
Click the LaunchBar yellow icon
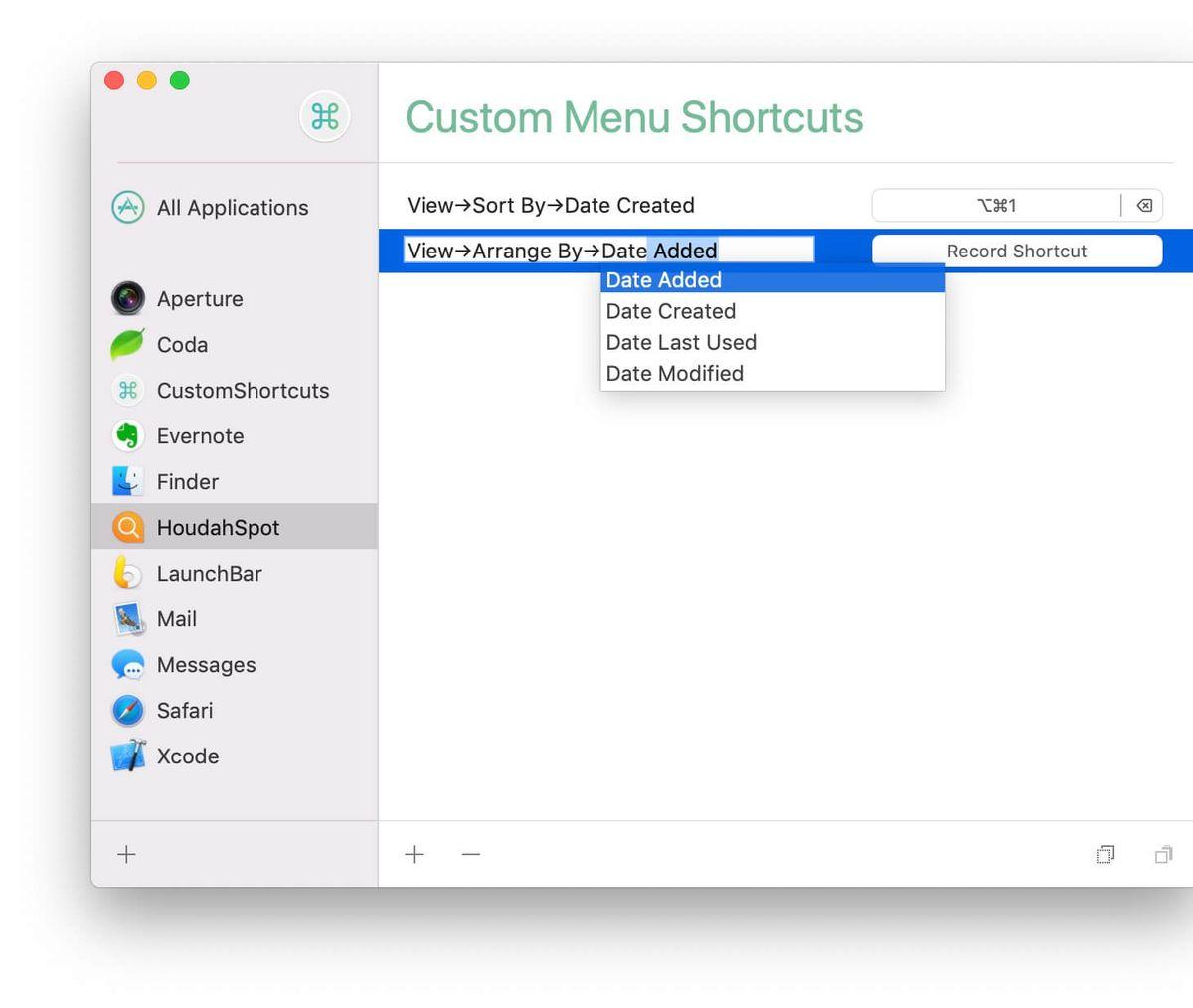pyautogui.click(x=128, y=573)
